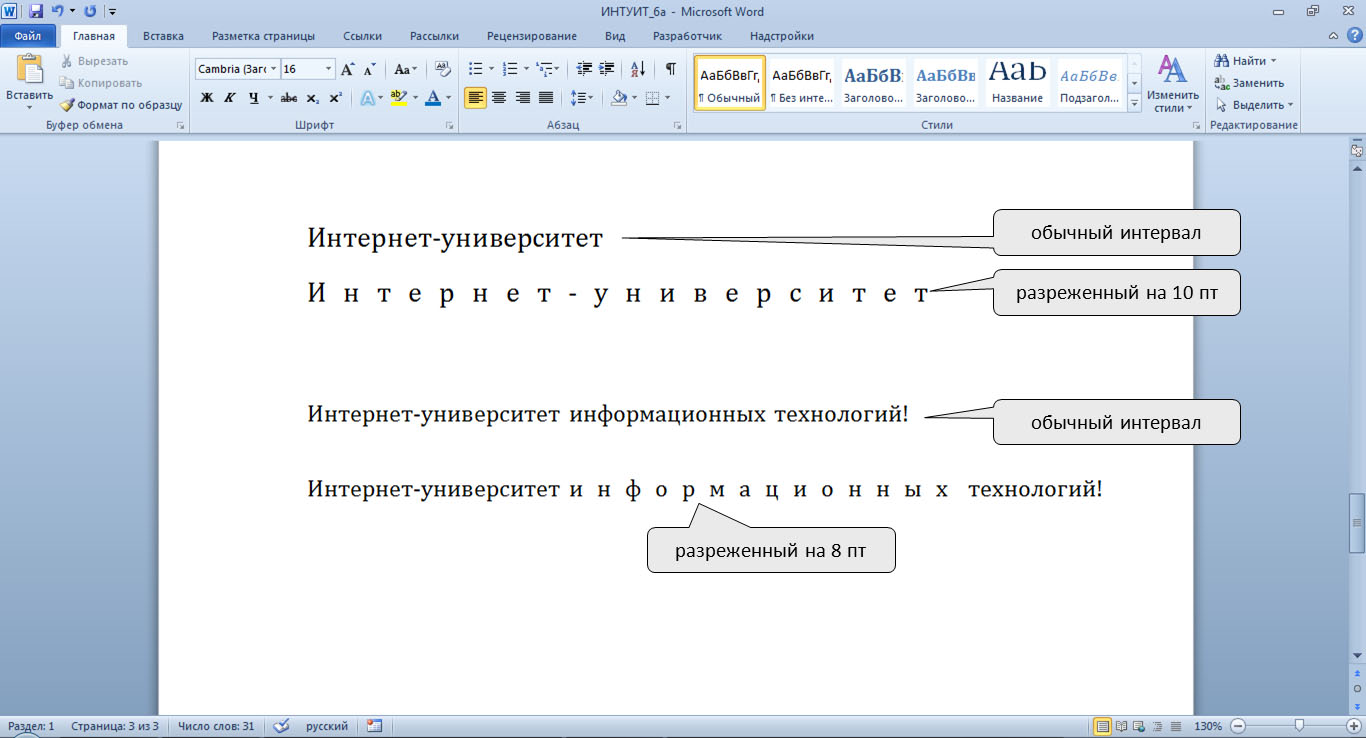The height and width of the screenshot is (738, 1366).
Task: Open the font size 16 combo box
Action: 307,69
